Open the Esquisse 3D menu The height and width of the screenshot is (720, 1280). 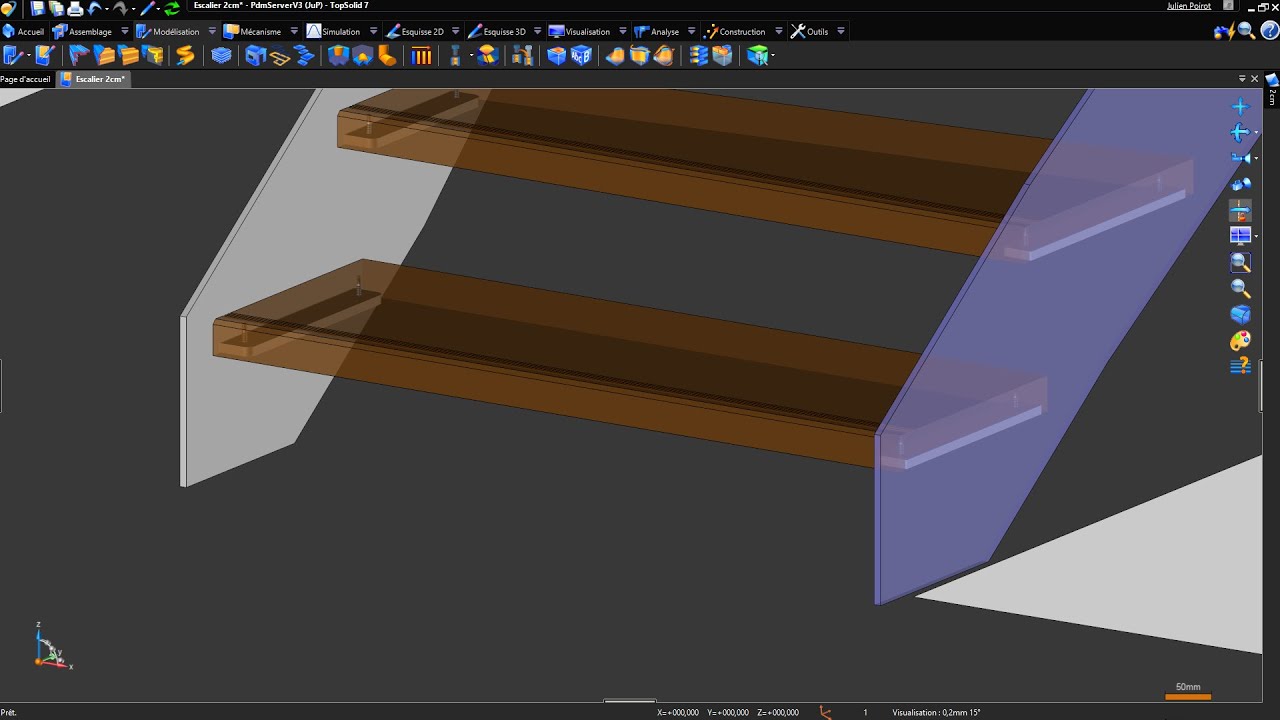click(x=498, y=31)
